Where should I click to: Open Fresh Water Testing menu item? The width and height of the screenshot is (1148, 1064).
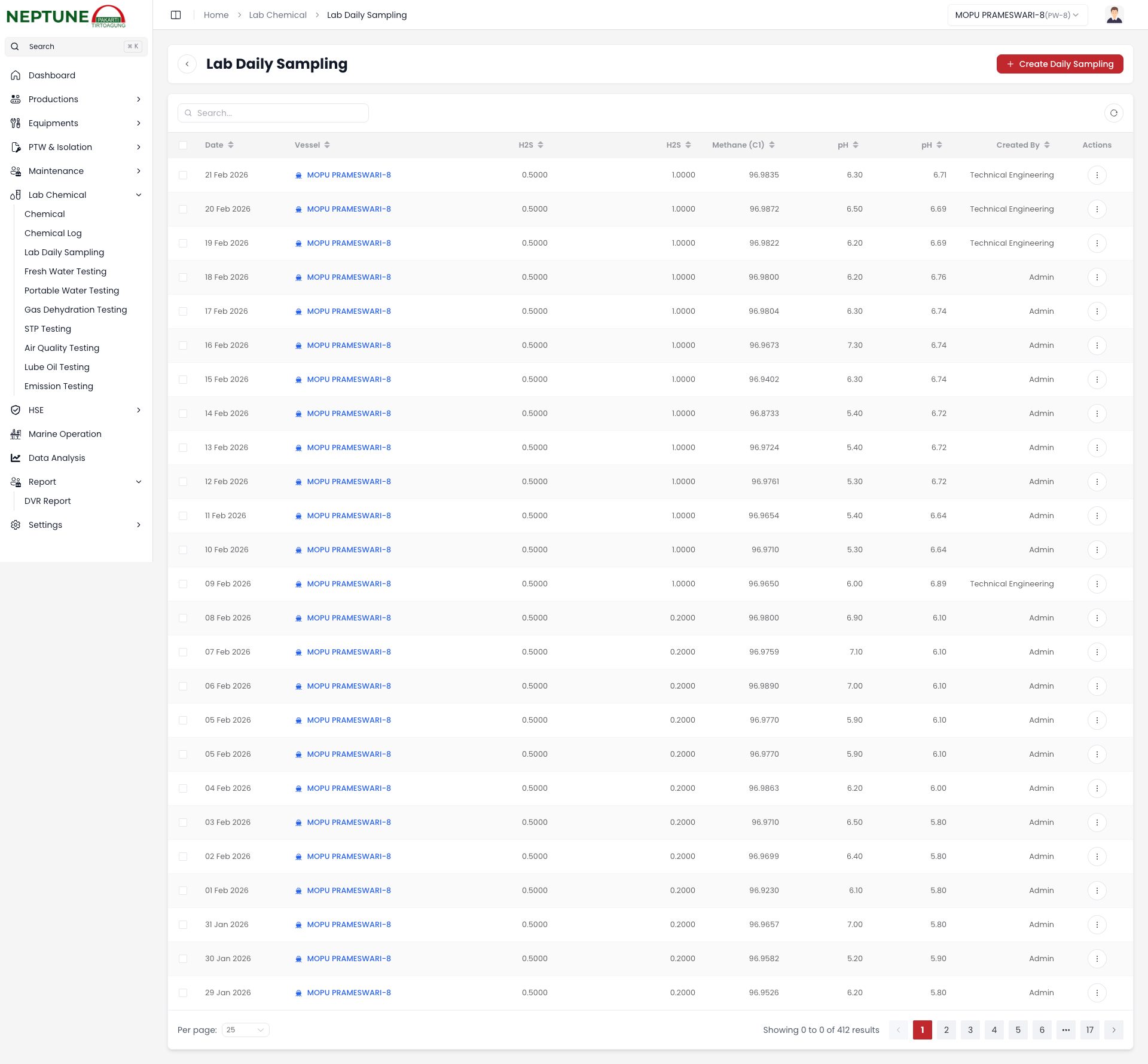(65, 271)
